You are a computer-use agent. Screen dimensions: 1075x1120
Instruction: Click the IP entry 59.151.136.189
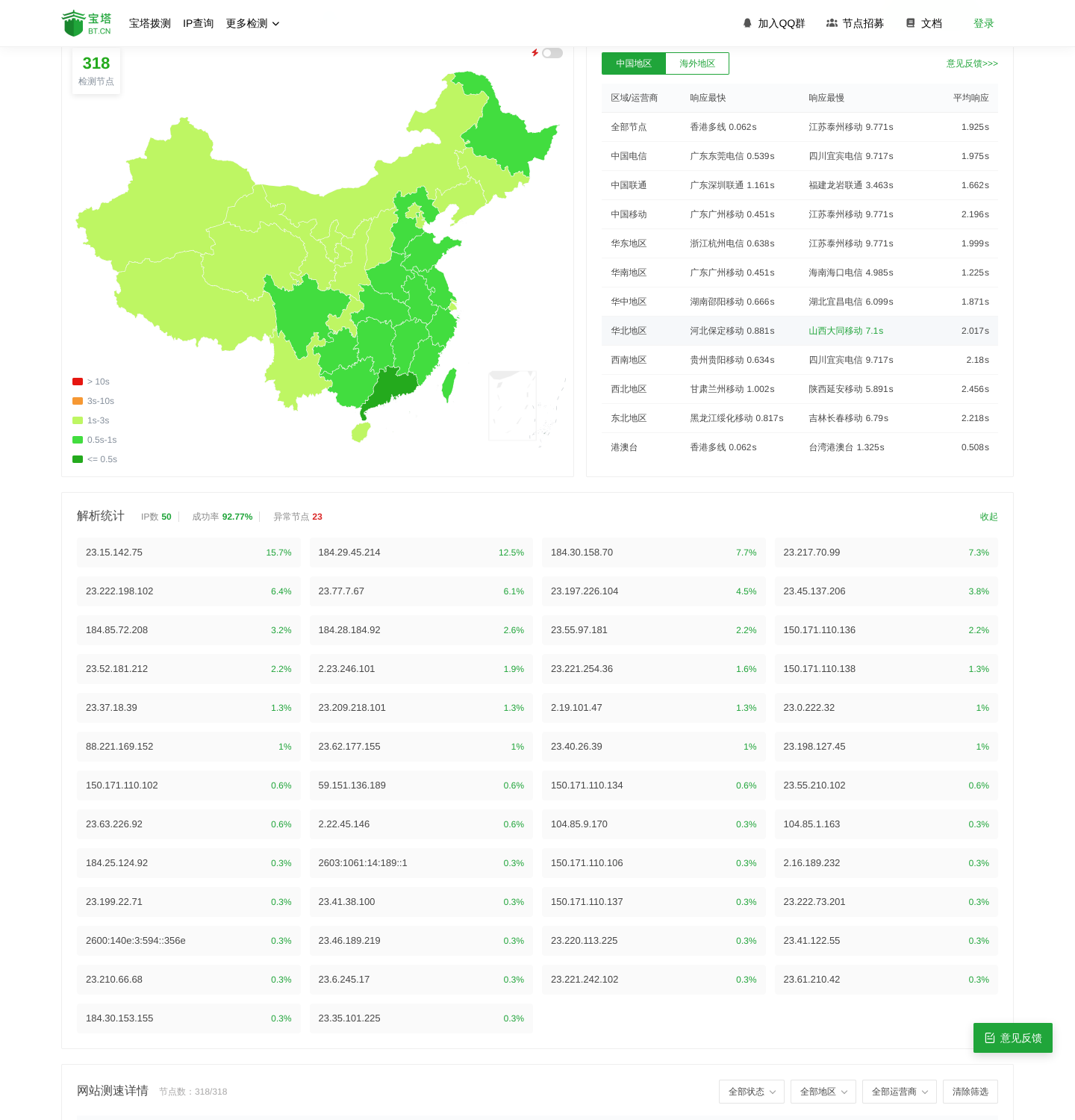pyautogui.click(x=421, y=785)
